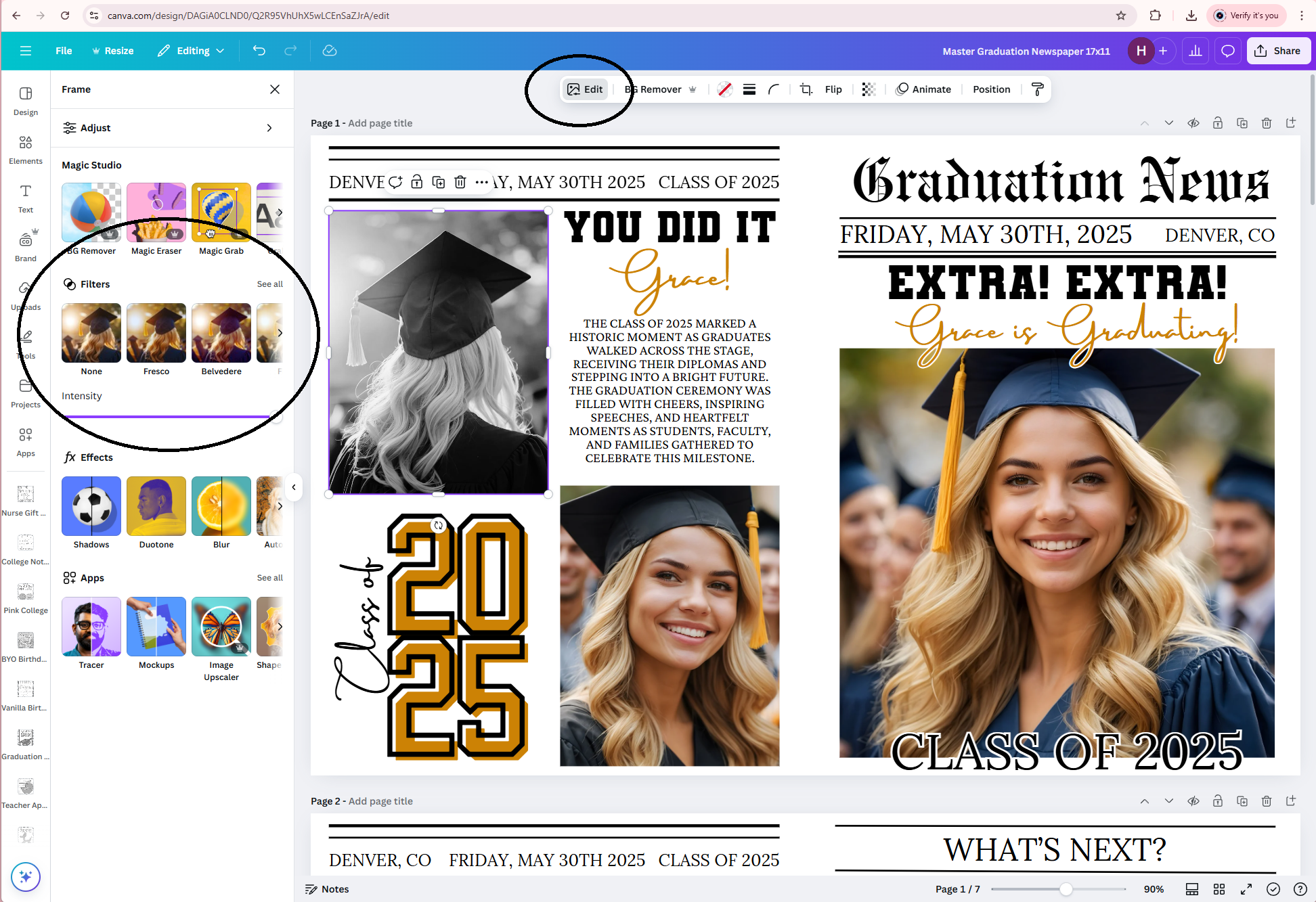Select the border color swatch icon

coord(725,89)
